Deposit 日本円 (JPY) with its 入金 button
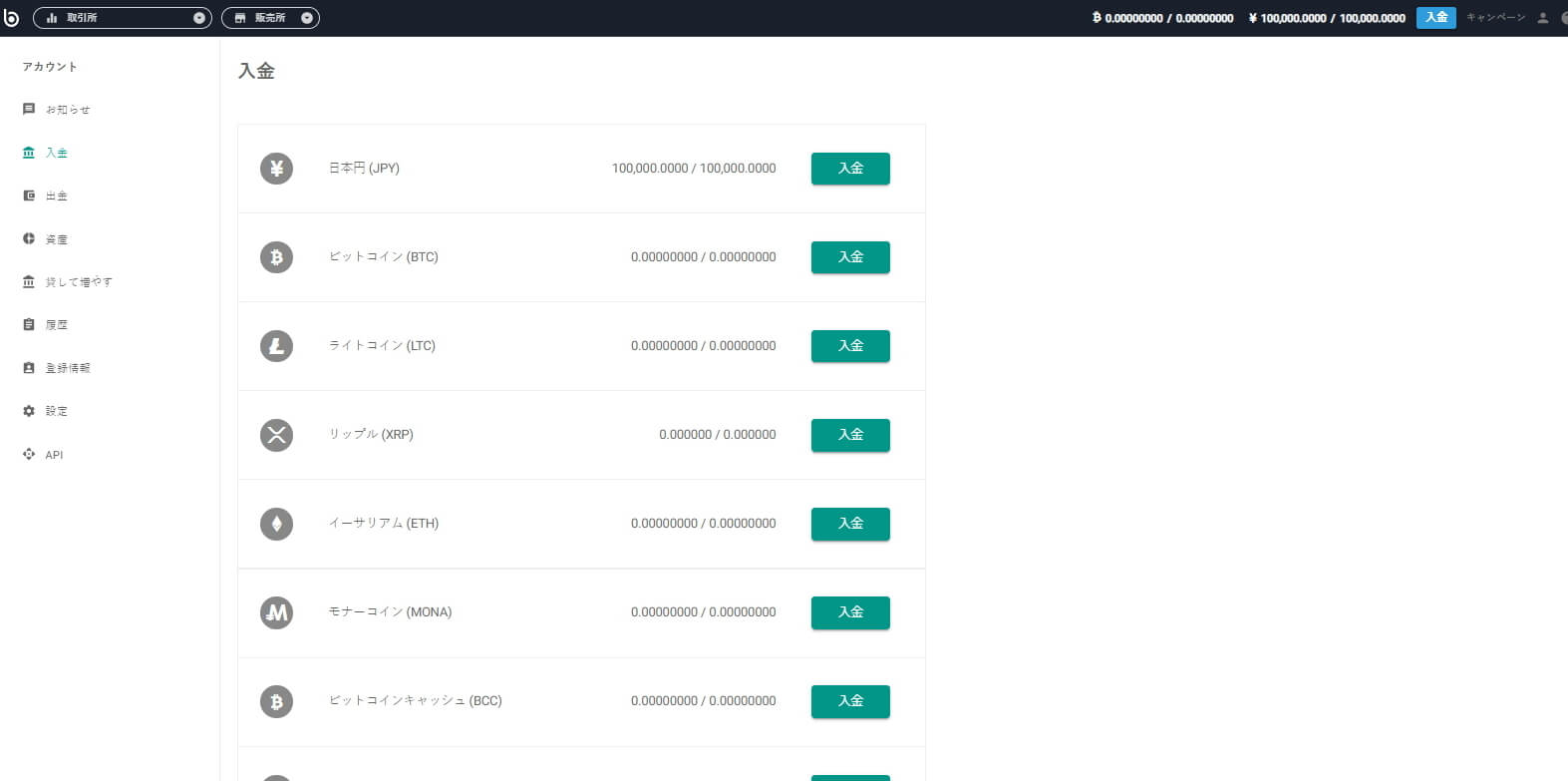 (x=850, y=169)
